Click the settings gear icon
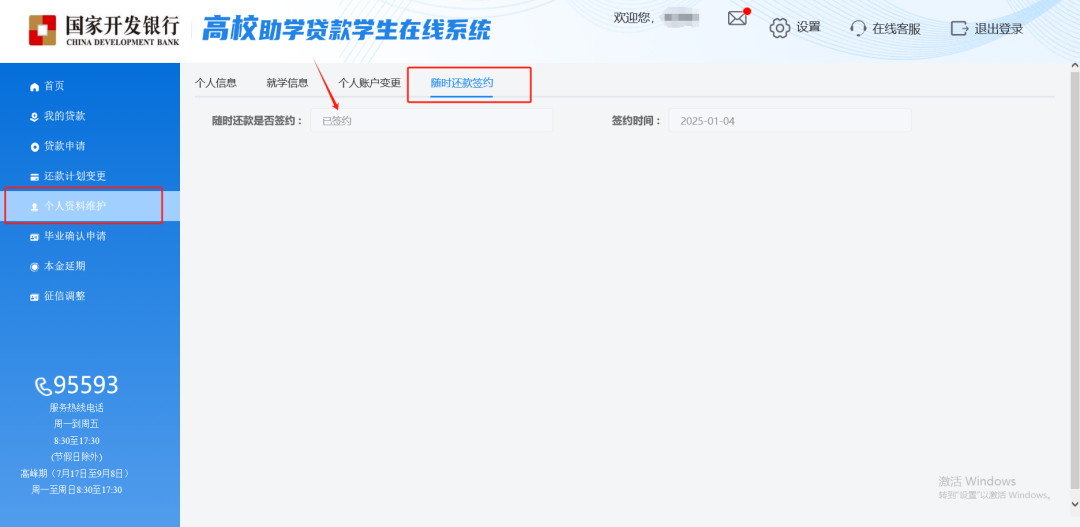 780,28
